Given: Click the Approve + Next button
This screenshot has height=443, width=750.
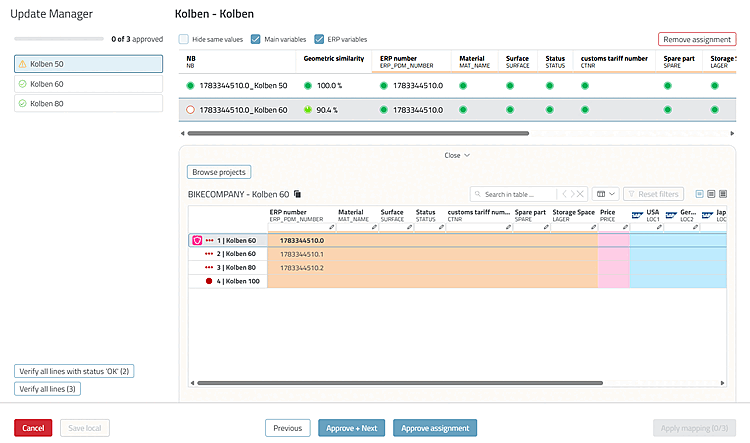Looking at the screenshot, I should 352,428.
